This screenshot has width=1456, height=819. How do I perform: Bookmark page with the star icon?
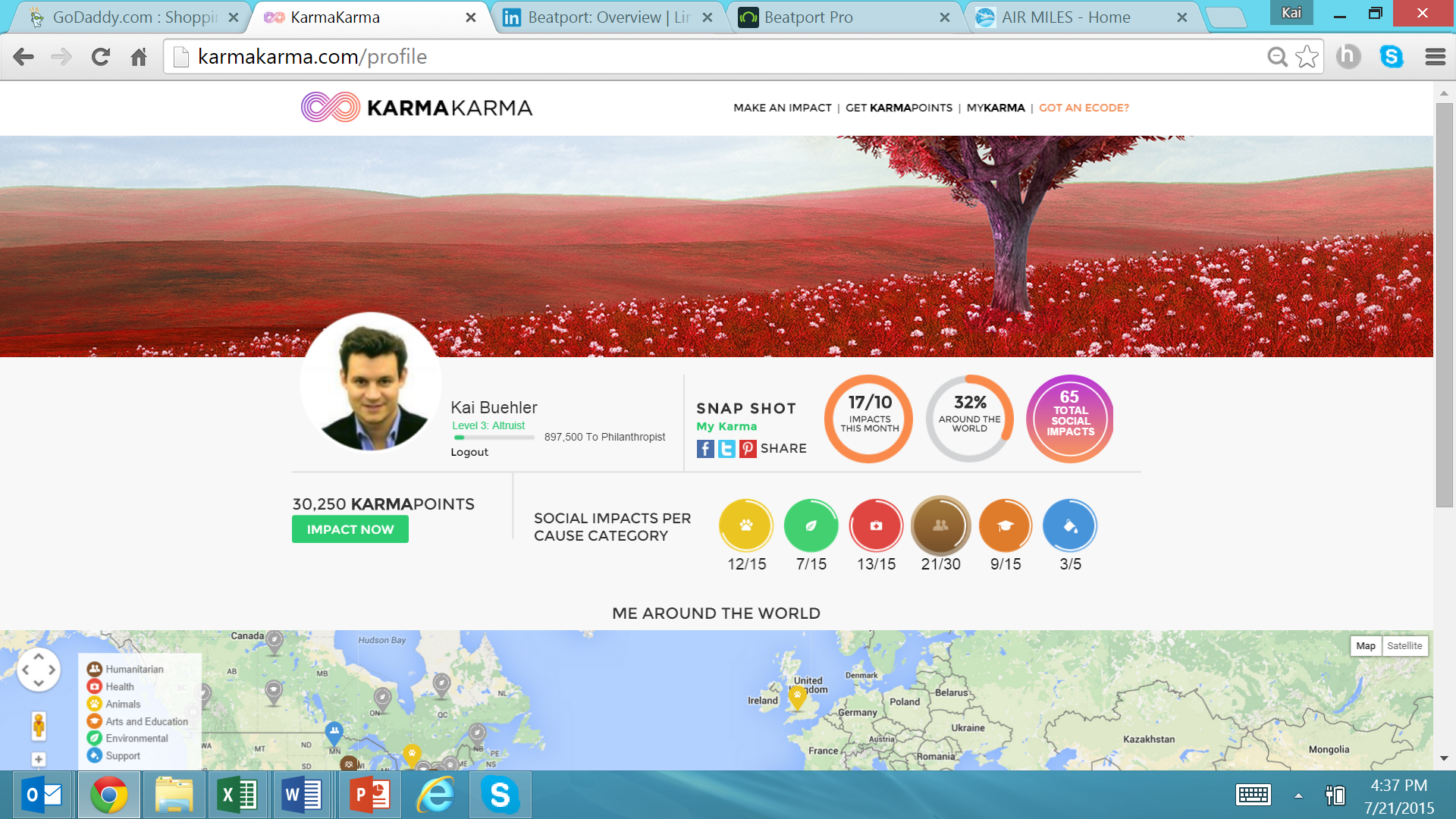pos(1307,57)
